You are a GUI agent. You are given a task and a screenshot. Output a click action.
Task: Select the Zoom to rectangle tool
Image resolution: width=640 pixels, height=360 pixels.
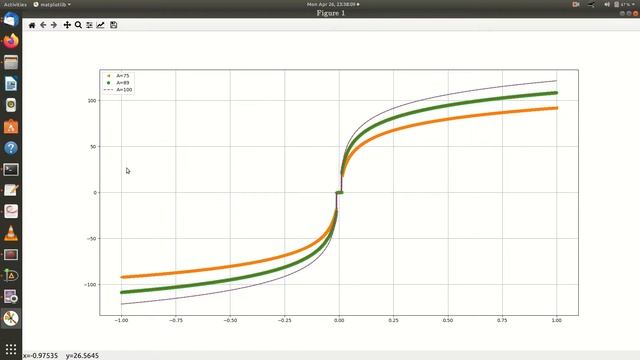(x=78, y=25)
